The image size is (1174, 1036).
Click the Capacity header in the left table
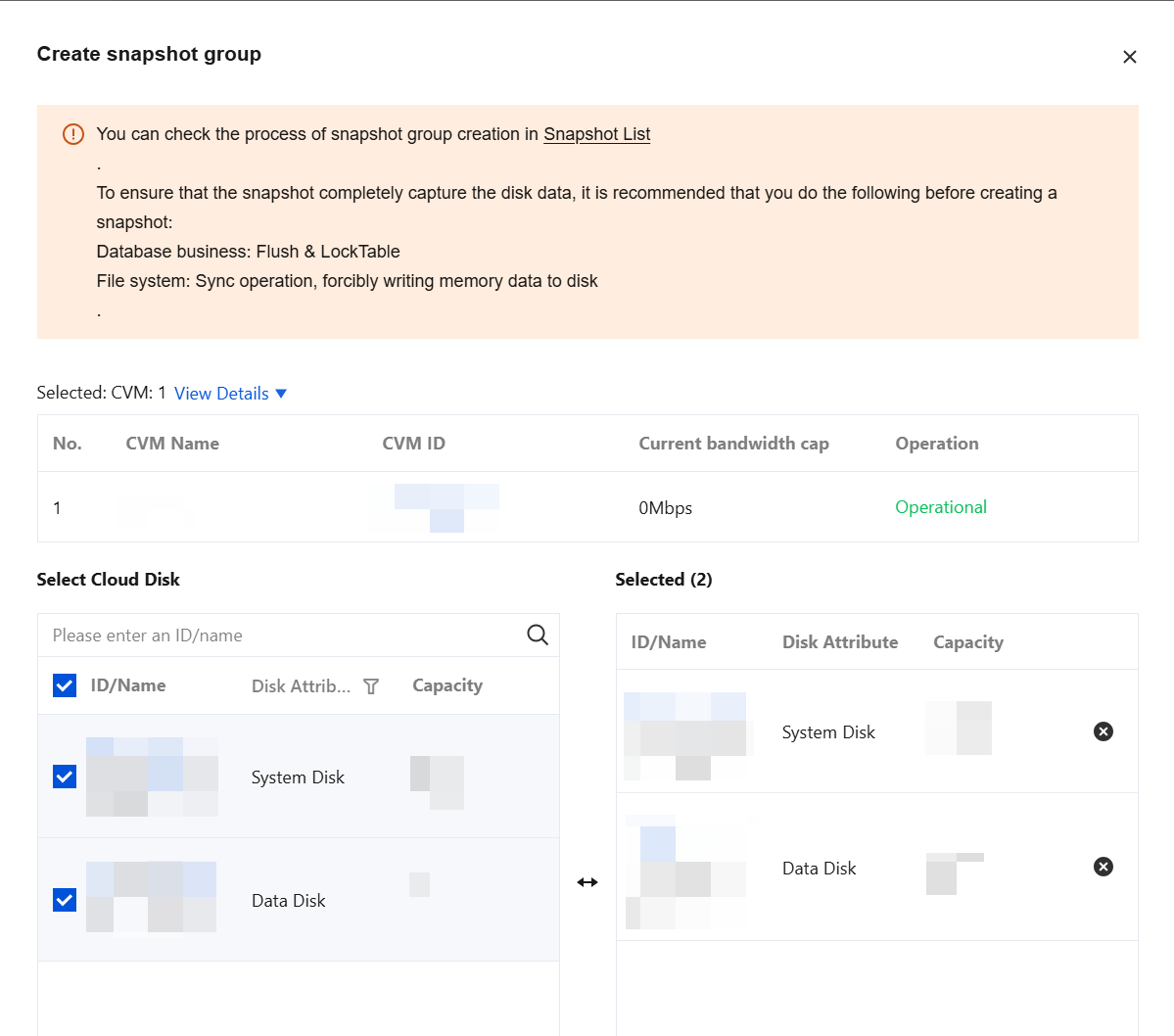(447, 685)
